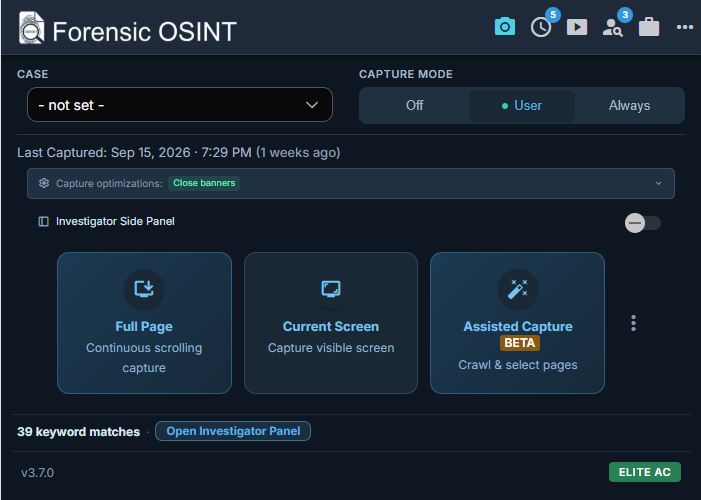Click the v3.7.0 version label
Viewport: 701px width, 500px height.
point(37,473)
